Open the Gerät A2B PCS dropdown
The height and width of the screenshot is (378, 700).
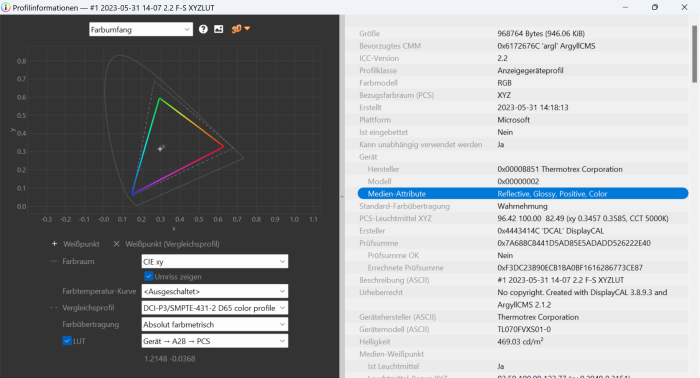[x=215, y=341]
